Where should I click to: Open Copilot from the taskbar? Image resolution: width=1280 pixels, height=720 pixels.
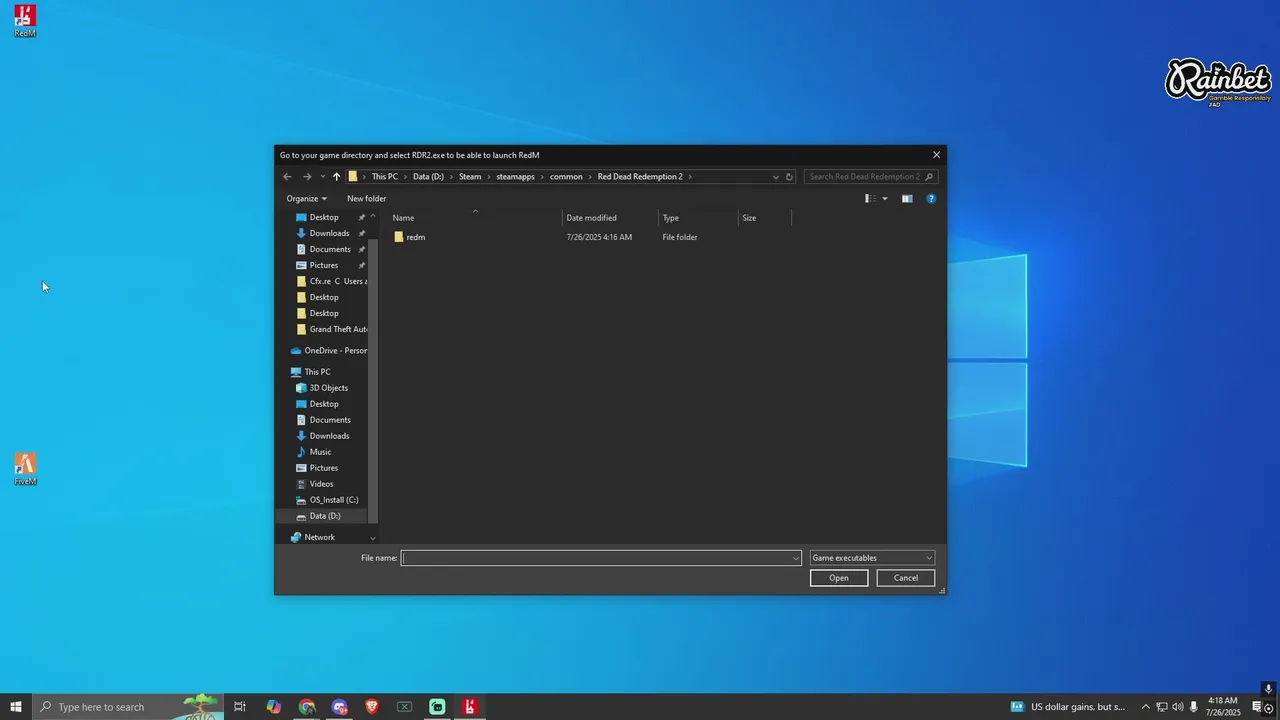pyautogui.click(x=274, y=707)
